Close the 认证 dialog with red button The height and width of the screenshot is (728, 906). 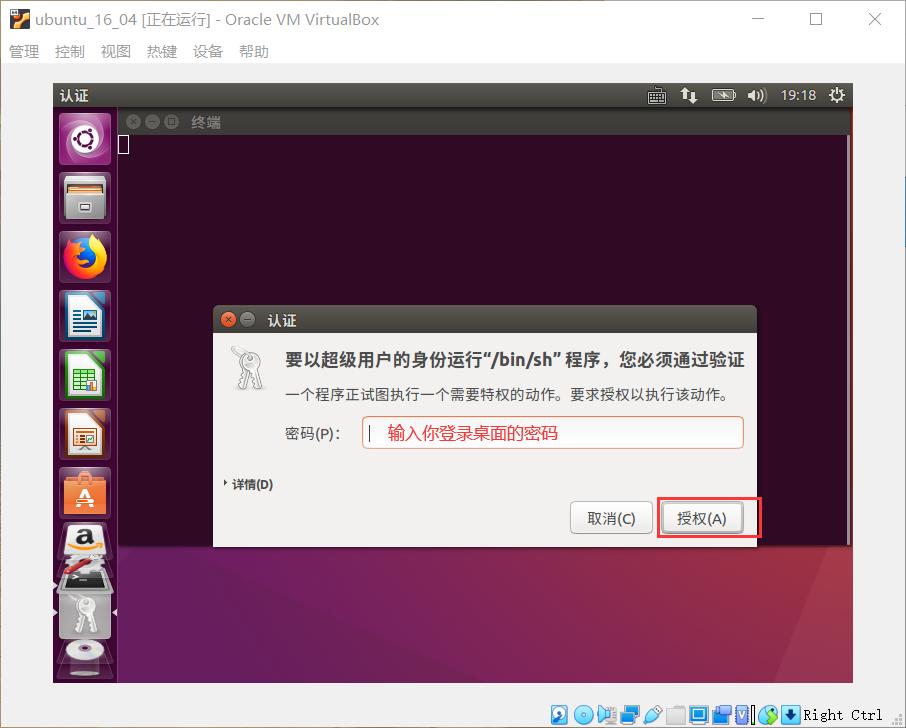pos(229,320)
